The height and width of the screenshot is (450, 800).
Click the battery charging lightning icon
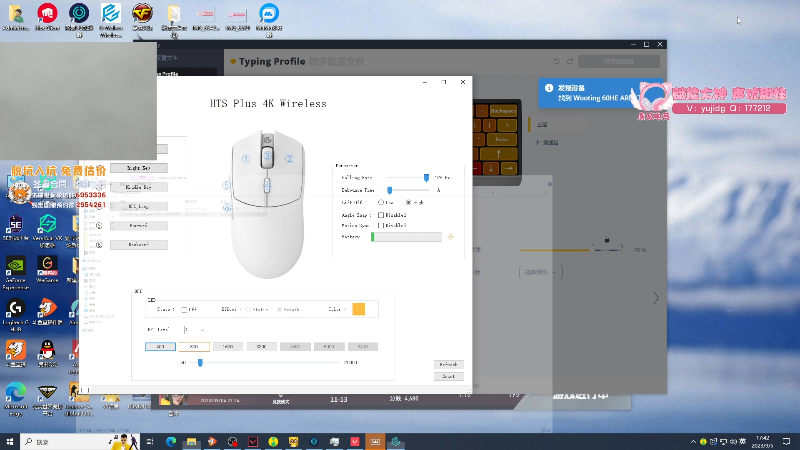click(x=451, y=237)
